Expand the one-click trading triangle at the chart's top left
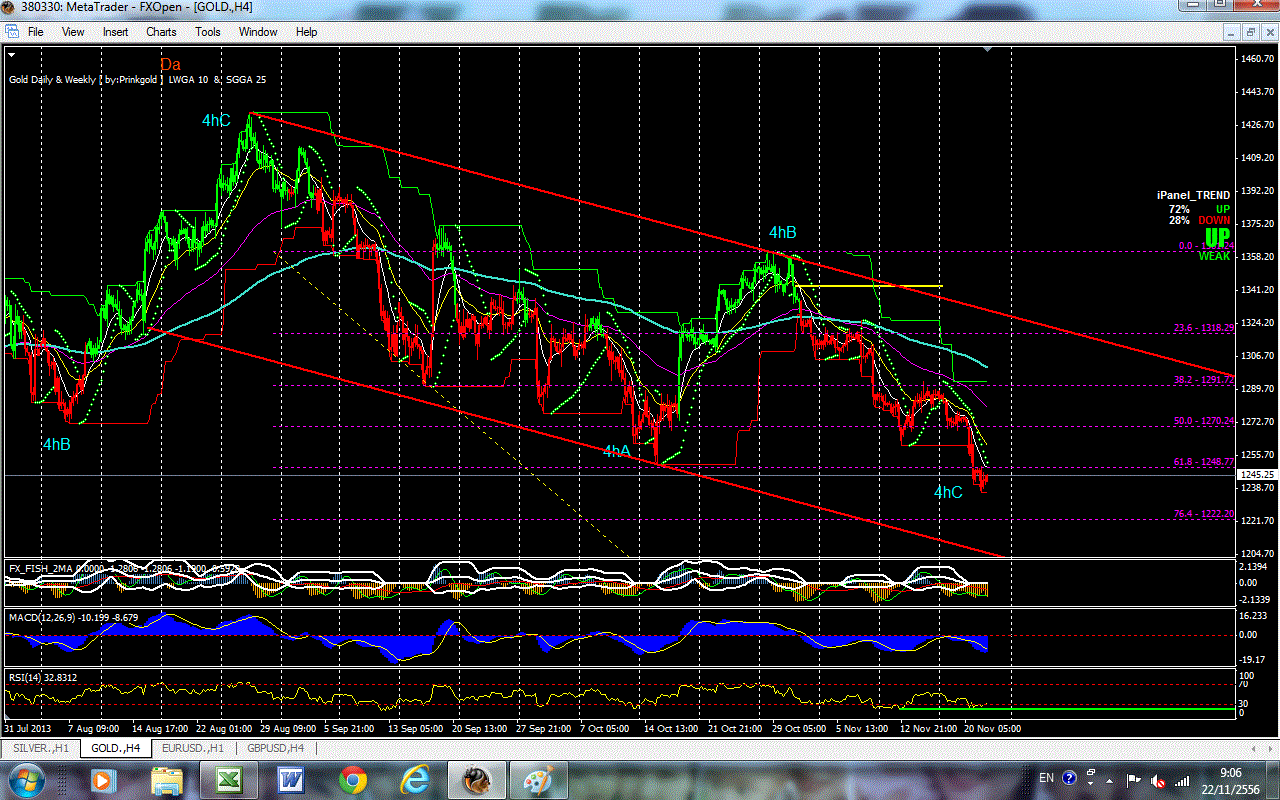Image resolution: width=1280 pixels, height=800 pixels. (13, 53)
